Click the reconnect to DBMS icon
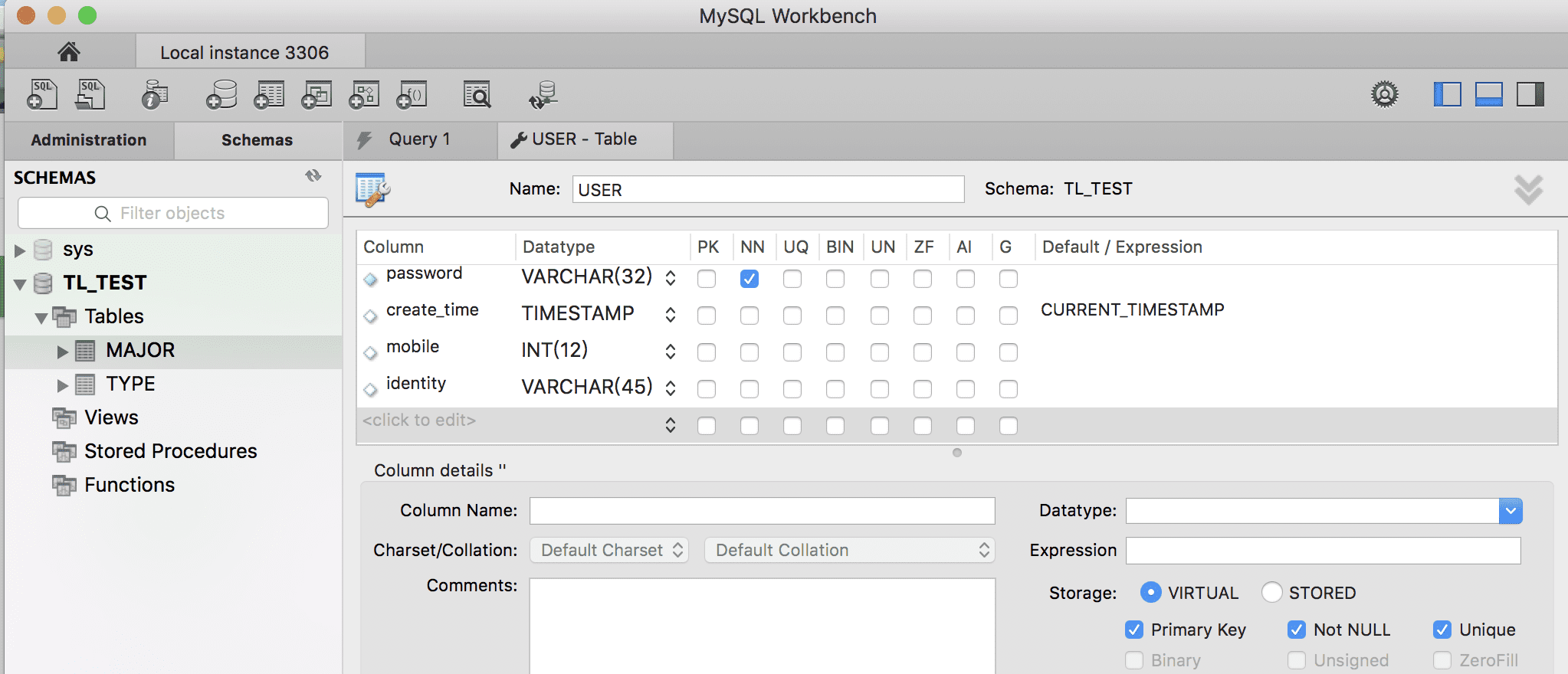This screenshot has width=1568, height=674. tap(543, 95)
